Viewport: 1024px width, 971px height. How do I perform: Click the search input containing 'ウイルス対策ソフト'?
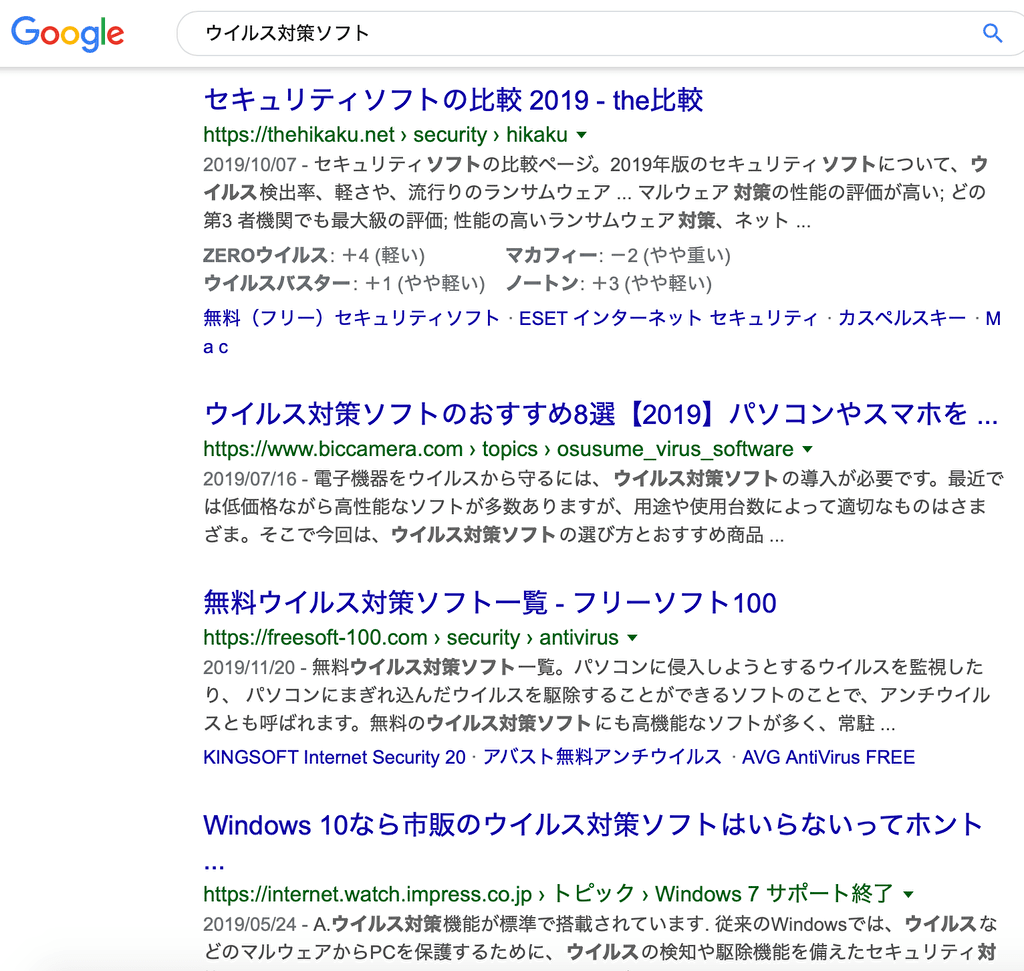click(x=400, y=33)
